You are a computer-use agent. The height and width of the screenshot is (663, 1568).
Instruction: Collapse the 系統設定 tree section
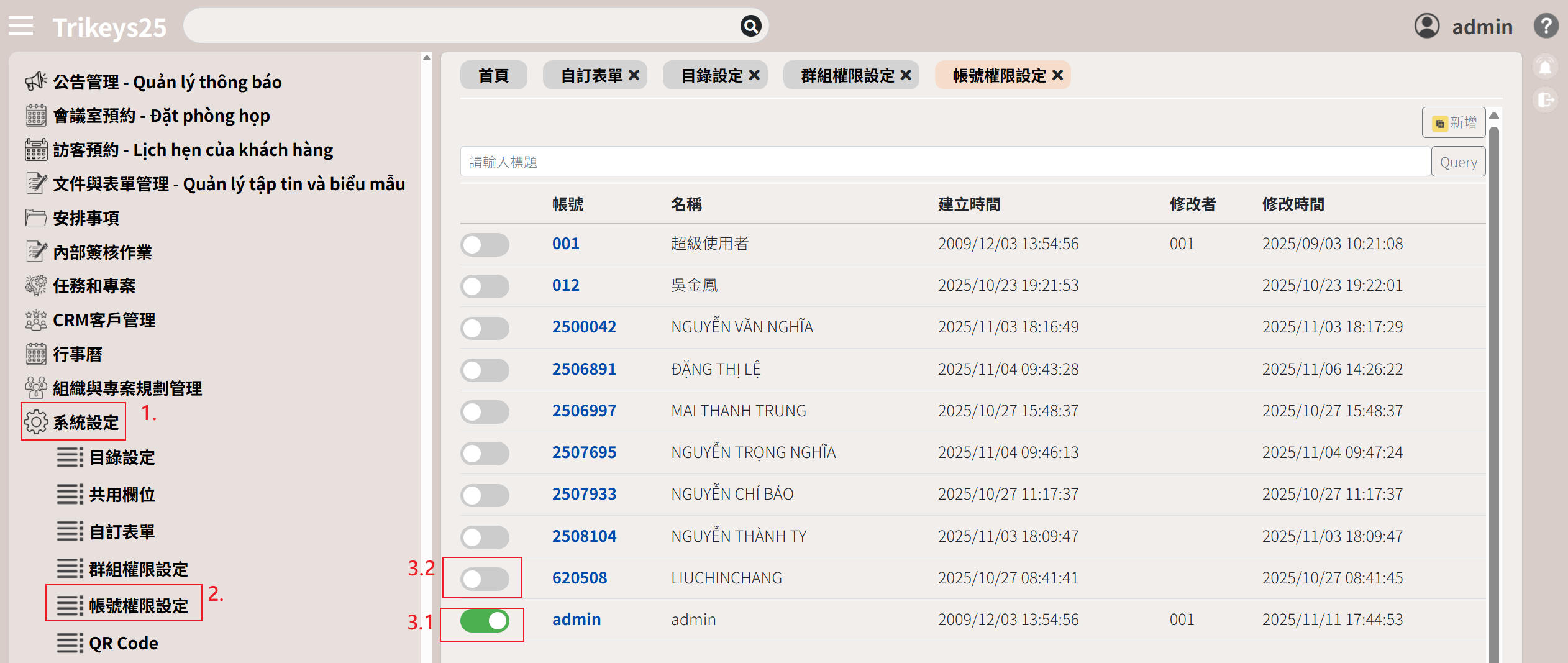tap(86, 423)
